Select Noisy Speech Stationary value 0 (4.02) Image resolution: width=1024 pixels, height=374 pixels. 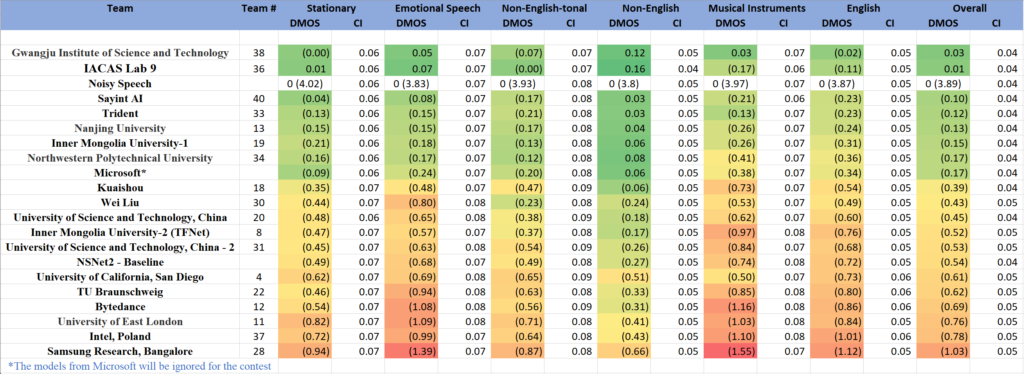tap(305, 84)
